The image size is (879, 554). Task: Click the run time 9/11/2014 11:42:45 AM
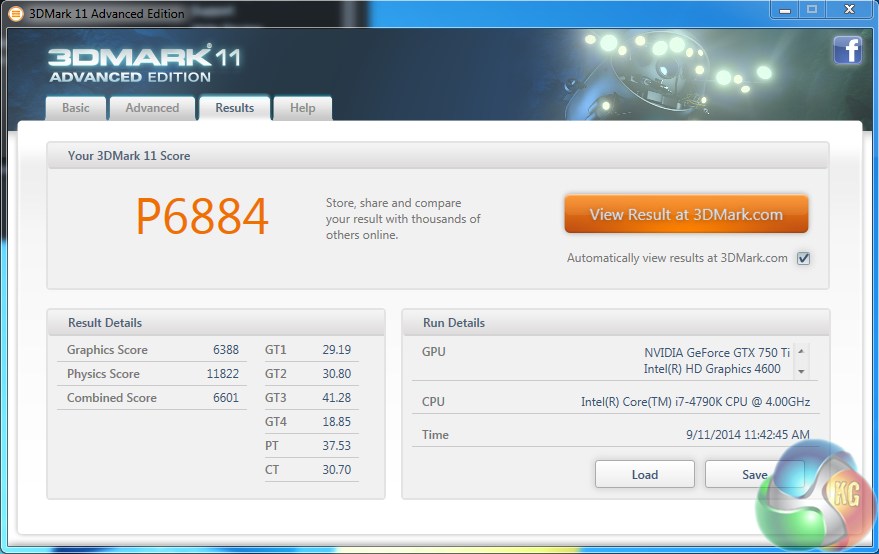point(748,435)
